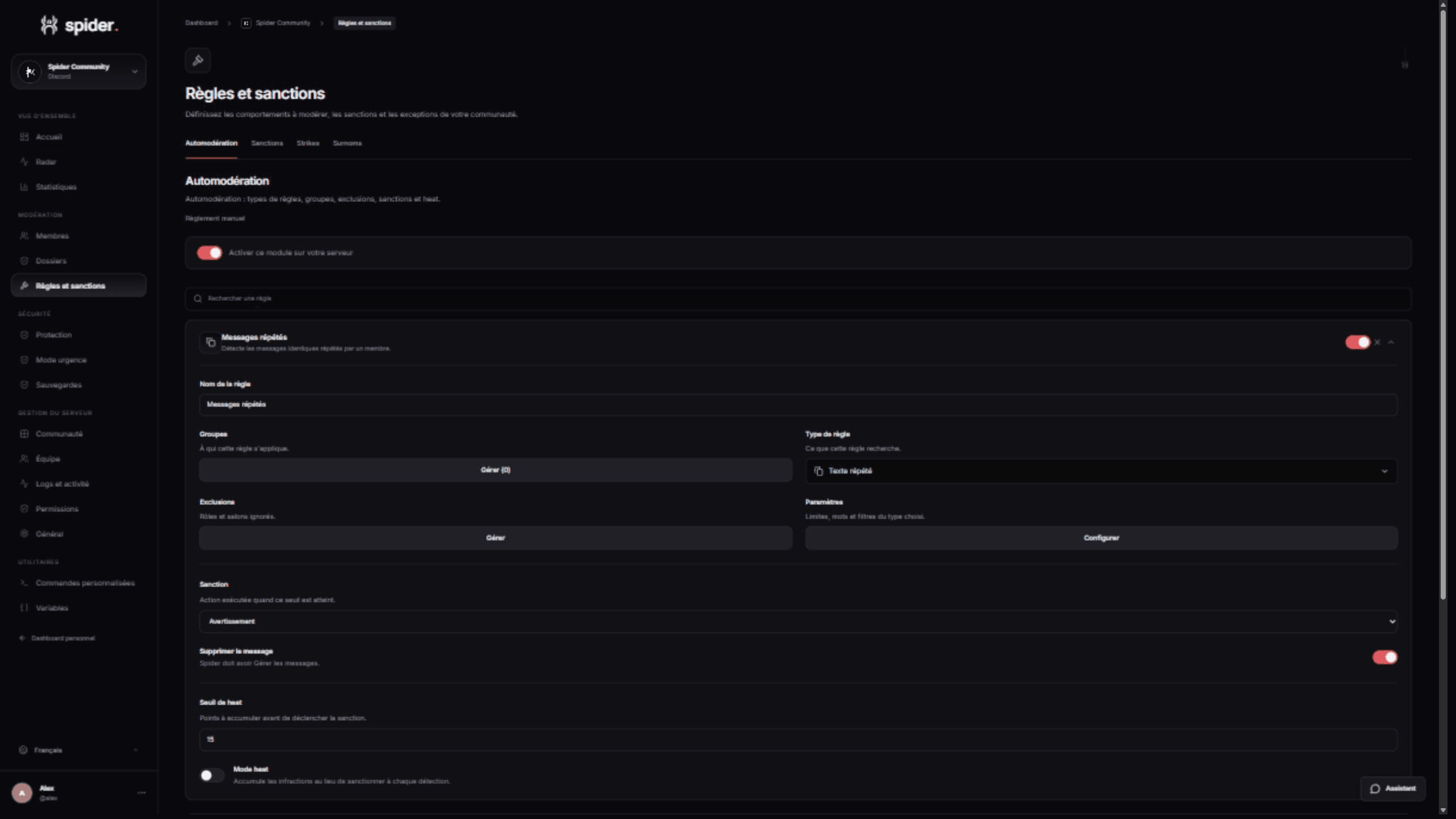
Task: Click the spider logo
Action: pos(79,25)
